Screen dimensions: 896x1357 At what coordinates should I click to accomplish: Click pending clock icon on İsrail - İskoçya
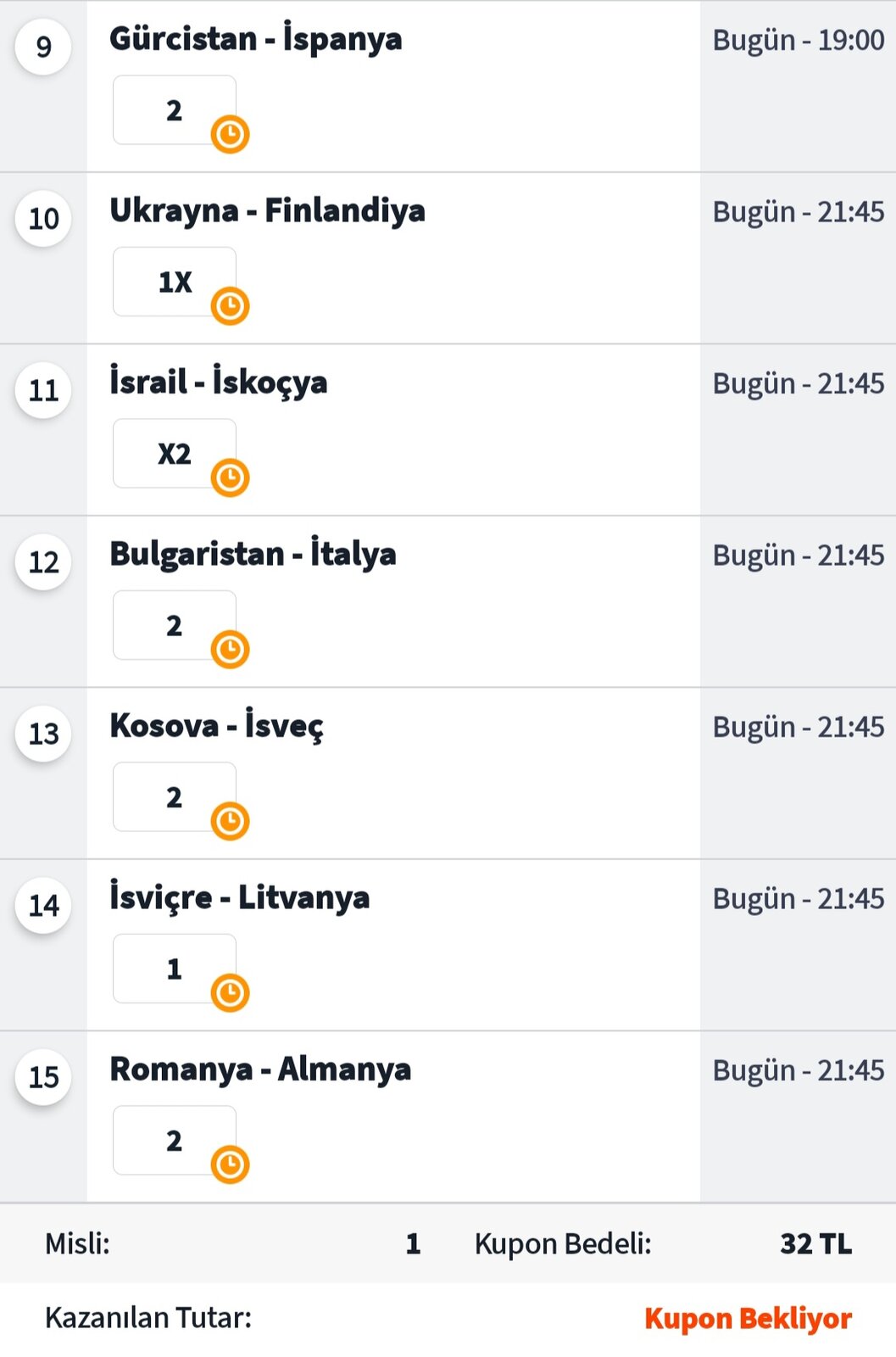tap(230, 477)
